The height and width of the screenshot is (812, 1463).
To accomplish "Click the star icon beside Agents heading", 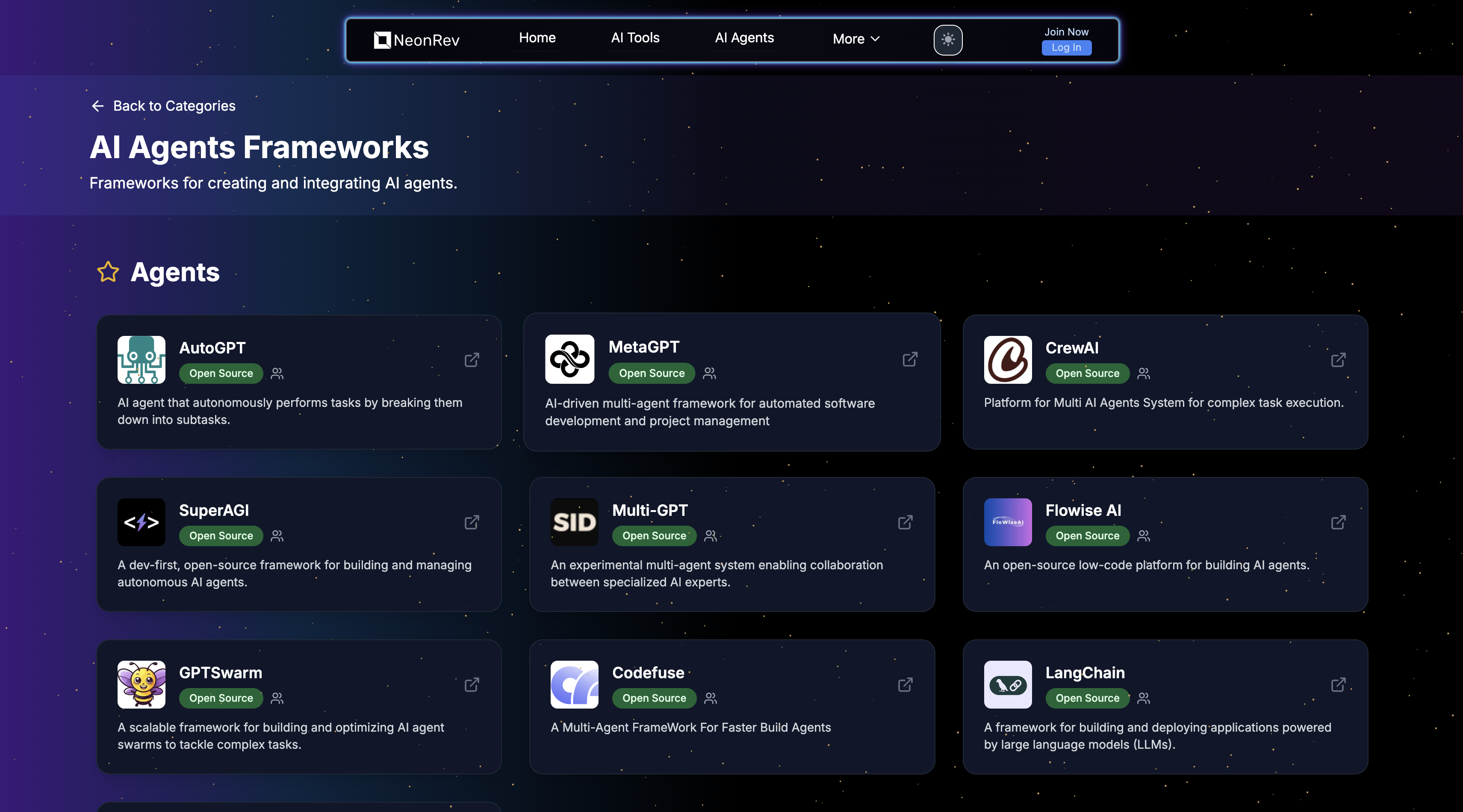I will click(108, 272).
